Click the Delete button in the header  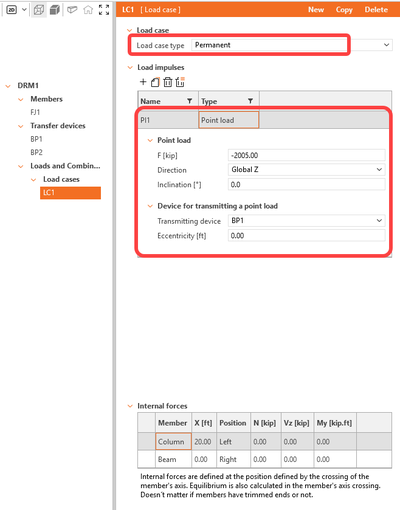(x=376, y=10)
